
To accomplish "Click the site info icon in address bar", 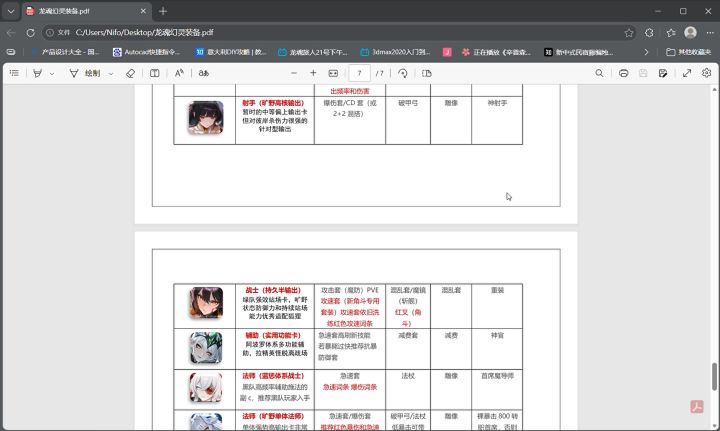I will pyautogui.click(x=50, y=33).
